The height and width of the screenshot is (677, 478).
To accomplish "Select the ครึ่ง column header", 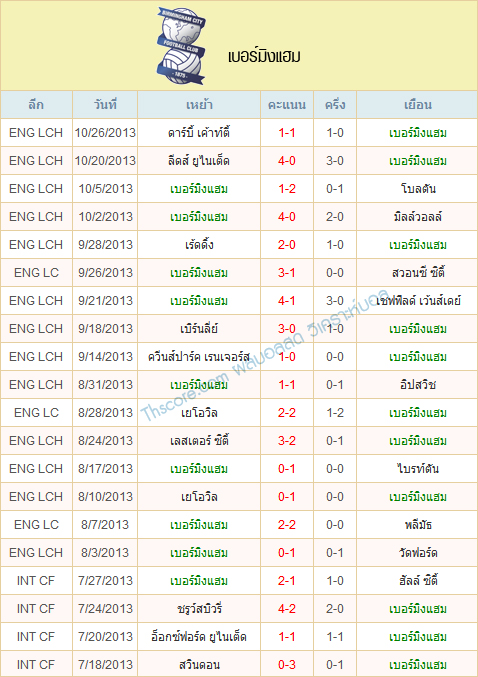I will (x=335, y=105).
